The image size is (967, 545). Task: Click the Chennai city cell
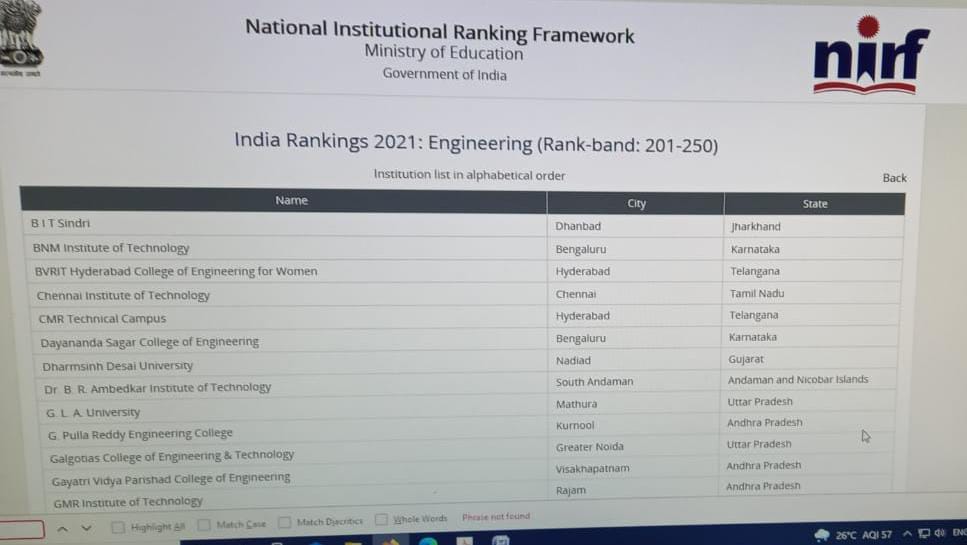(575, 294)
